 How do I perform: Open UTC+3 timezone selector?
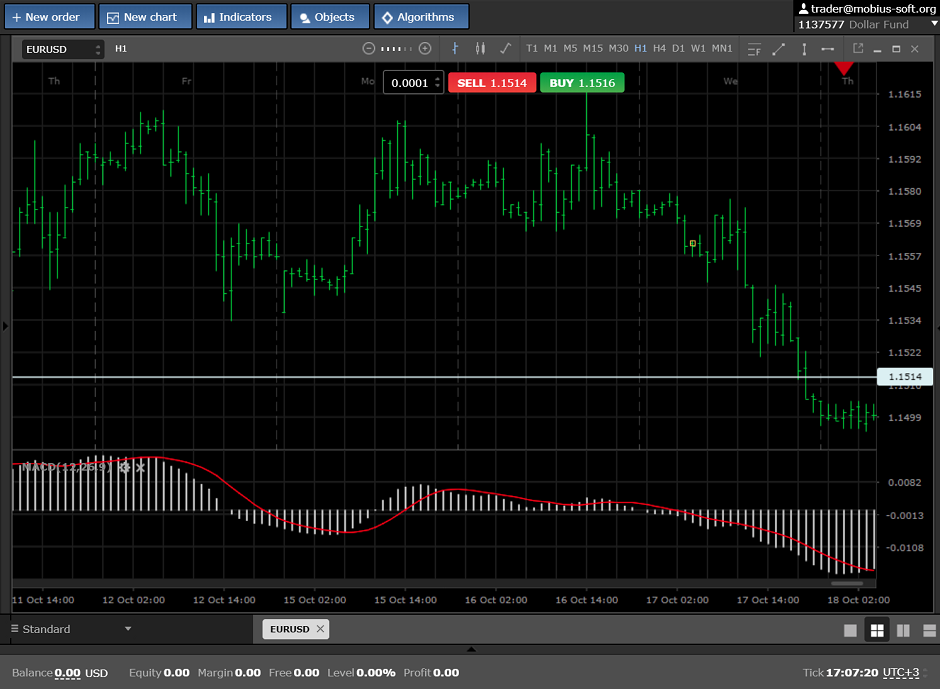(900, 673)
